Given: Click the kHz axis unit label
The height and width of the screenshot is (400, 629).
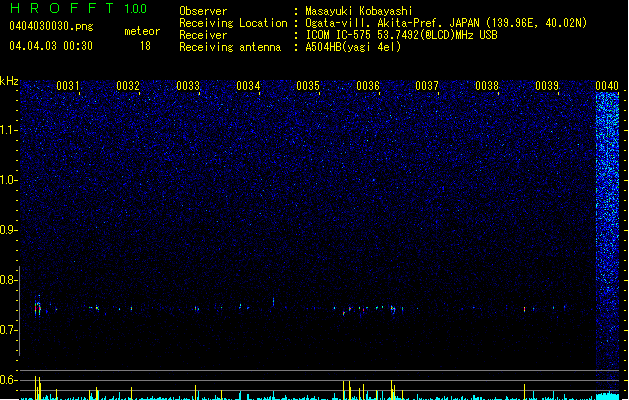Looking at the screenshot, I should coord(9,81).
